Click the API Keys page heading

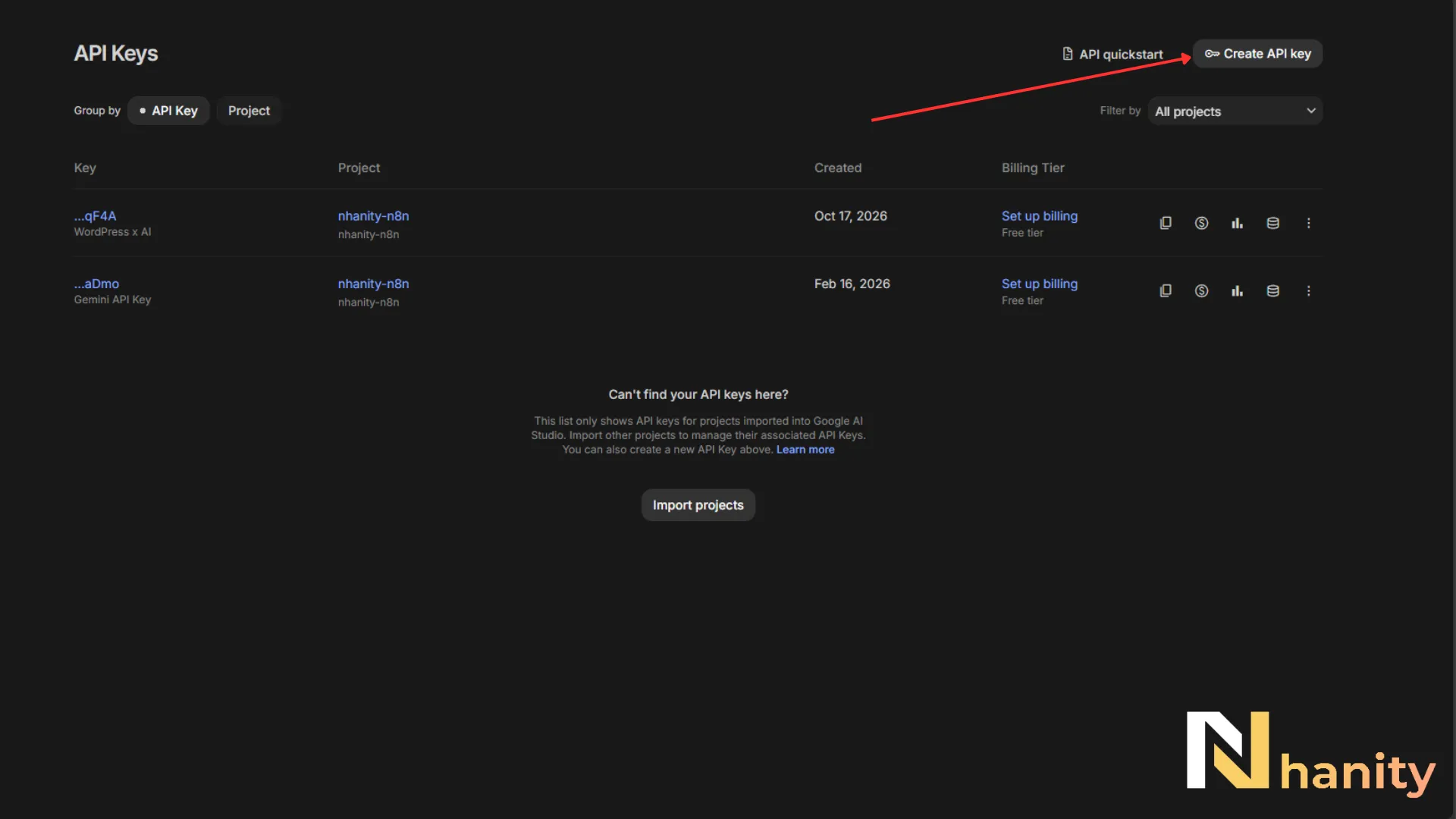(116, 53)
